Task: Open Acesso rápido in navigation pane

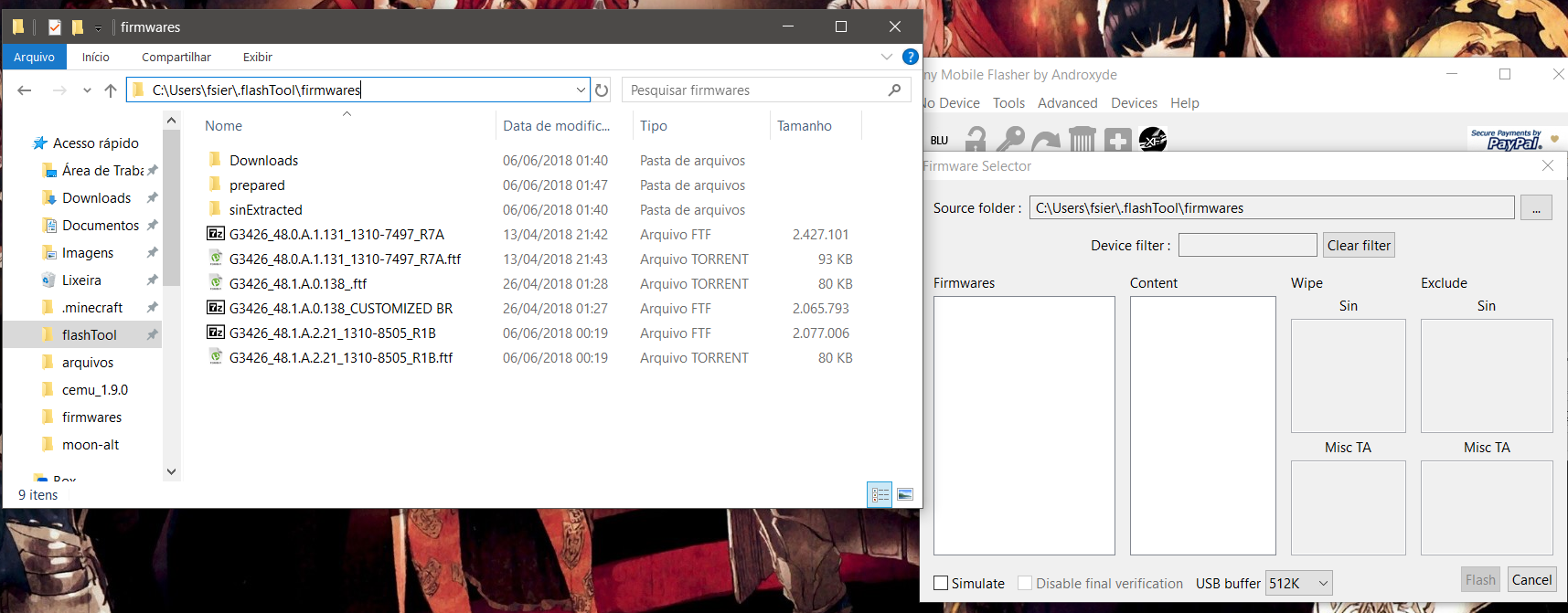Action: click(x=95, y=143)
